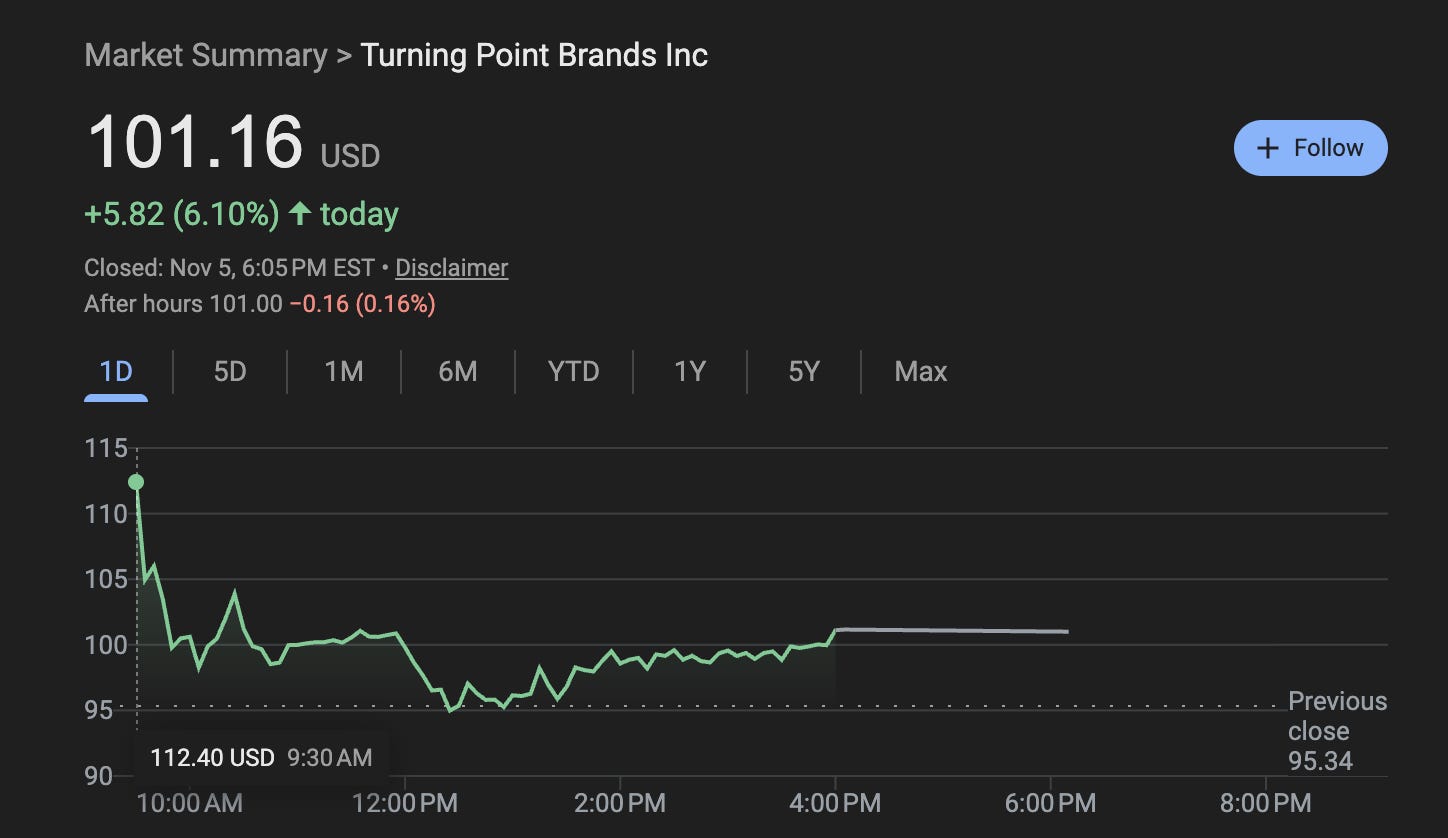Click the 100 y-axis label
The height and width of the screenshot is (838, 1448).
click(x=106, y=645)
